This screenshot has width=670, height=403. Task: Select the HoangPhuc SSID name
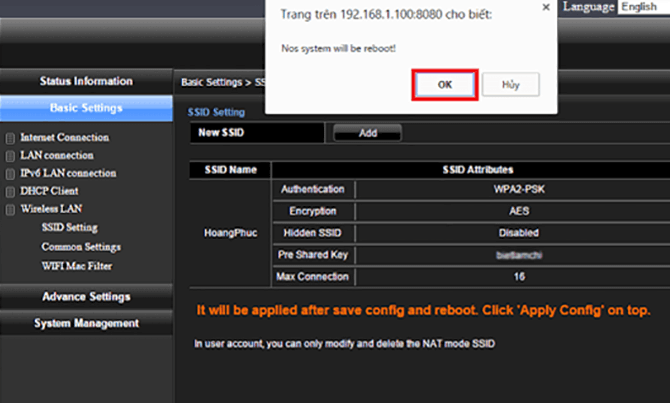(231, 233)
